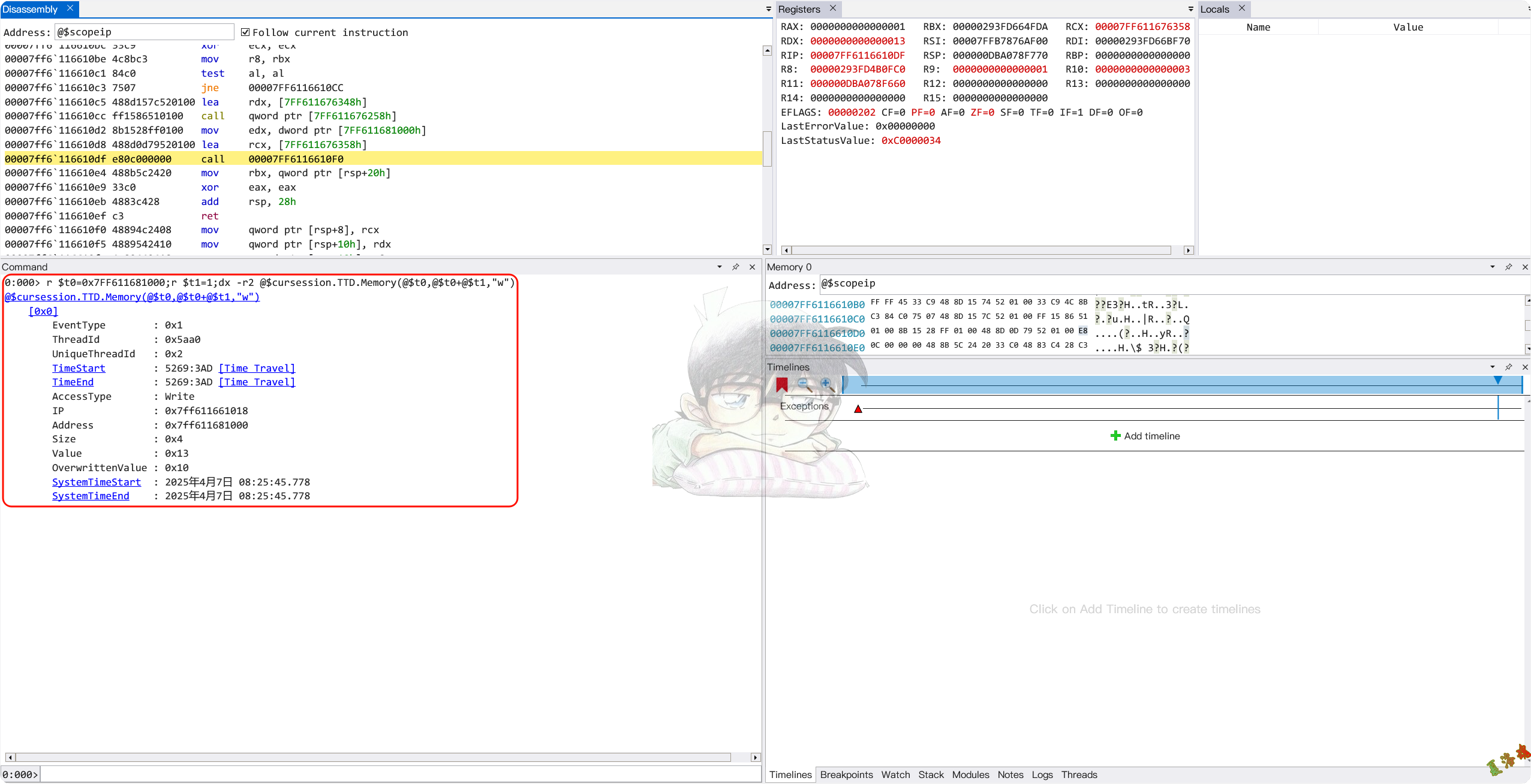Pin the Timelines panel
The width and height of the screenshot is (1531, 784).
(x=1508, y=367)
